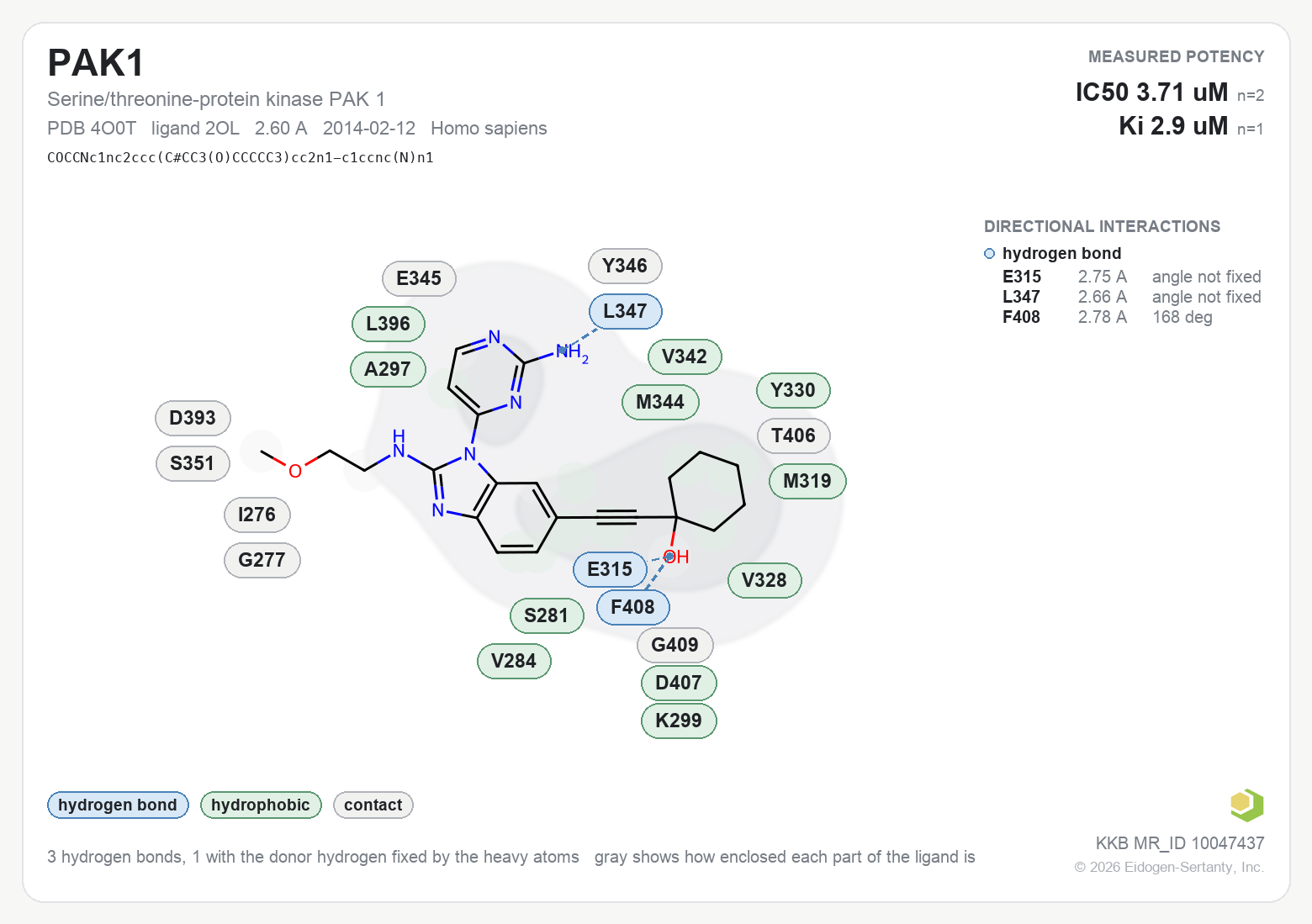Image resolution: width=1312 pixels, height=924 pixels.
Task: Click the 168 deg angle value
Action: pyautogui.click(x=1182, y=317)
